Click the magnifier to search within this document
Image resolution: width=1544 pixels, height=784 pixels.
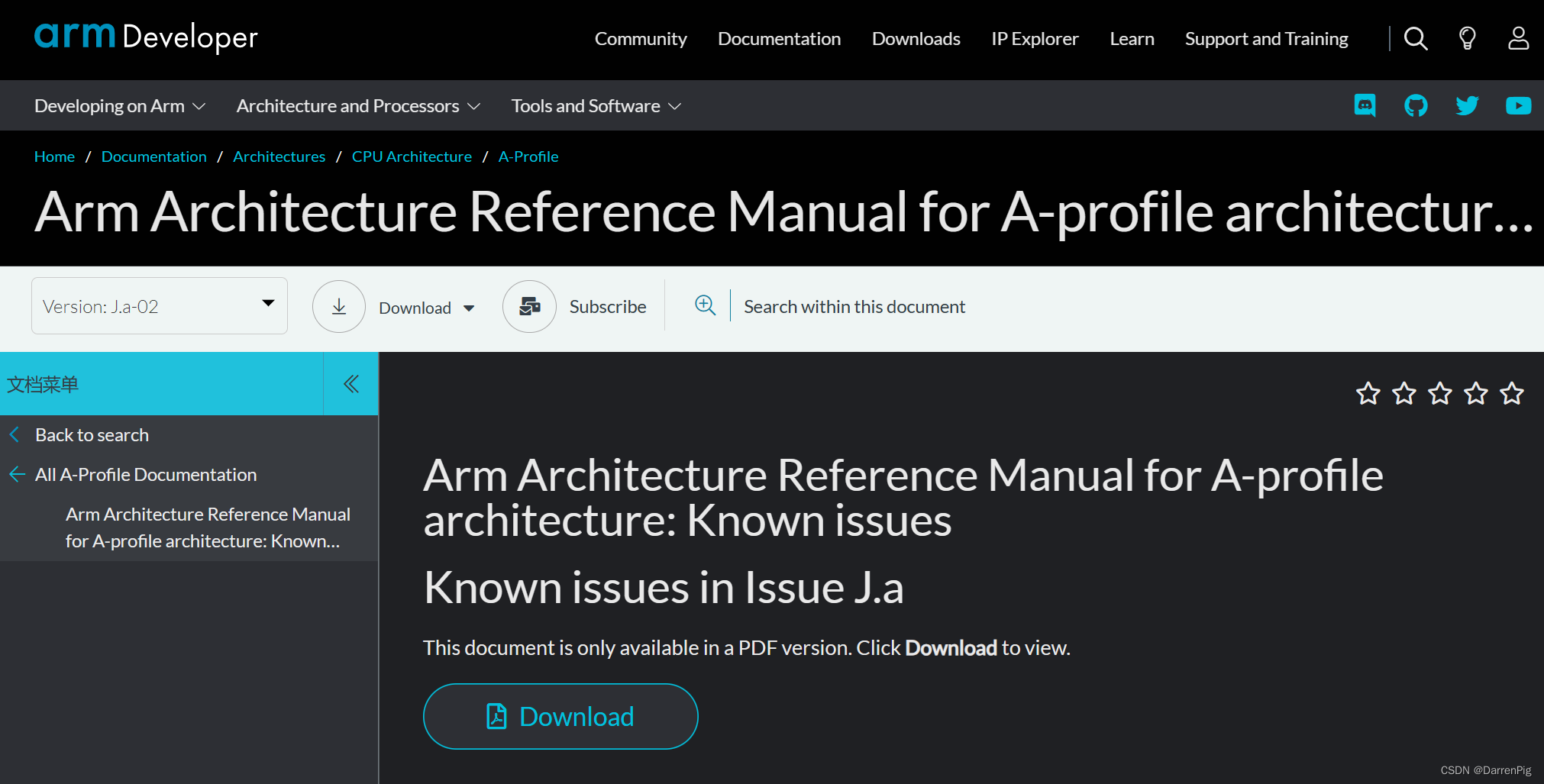coord(705,305)
